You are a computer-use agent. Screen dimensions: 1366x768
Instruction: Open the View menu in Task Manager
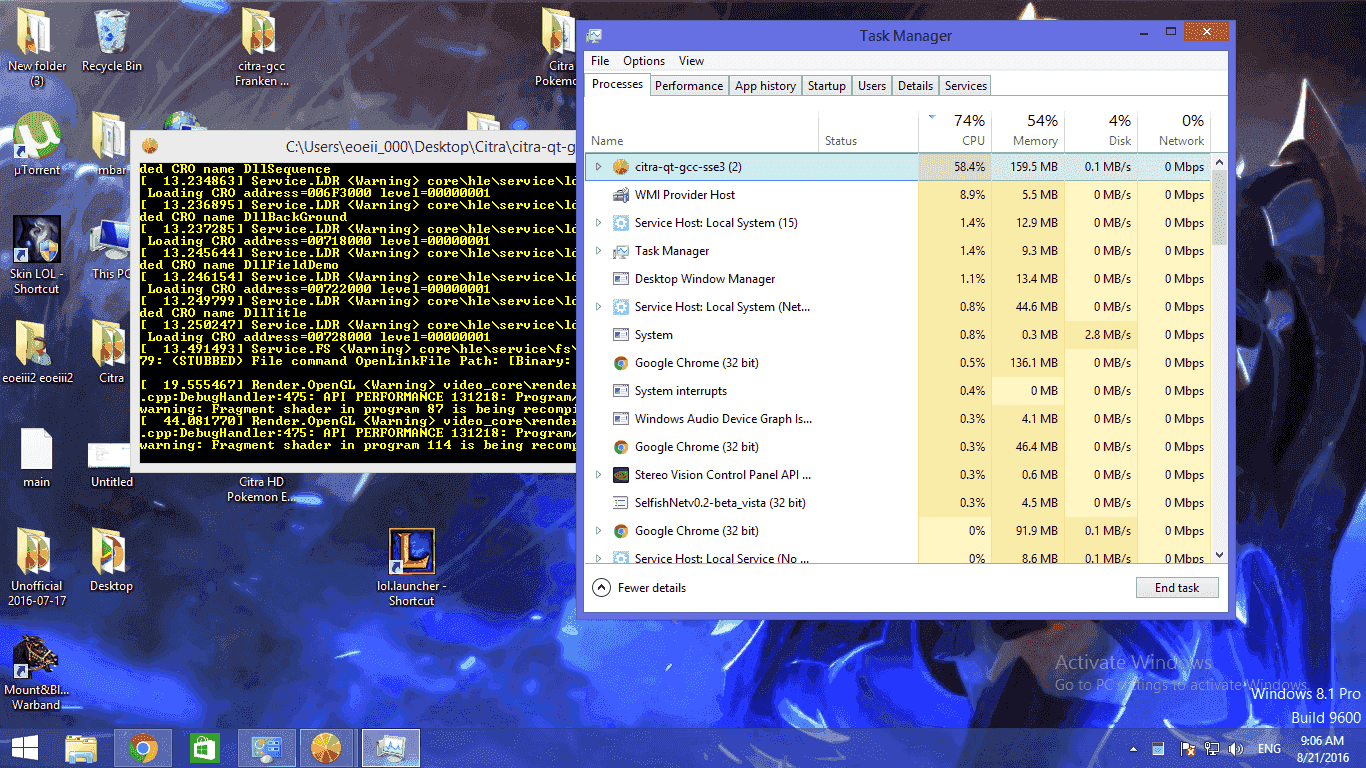pos(691,61)
